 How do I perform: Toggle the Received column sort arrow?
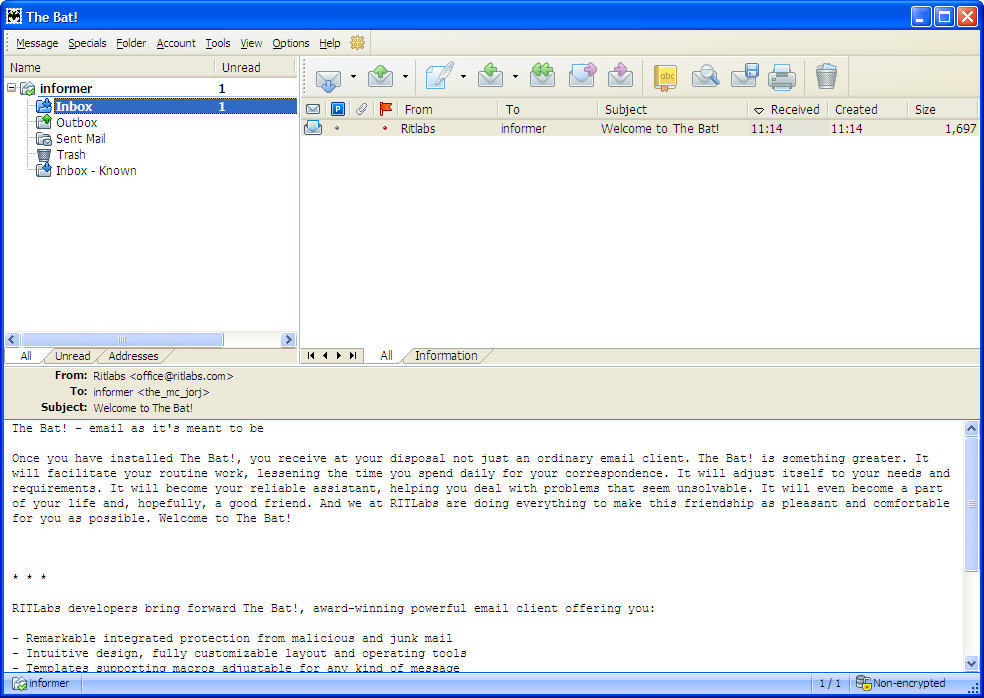759,110
